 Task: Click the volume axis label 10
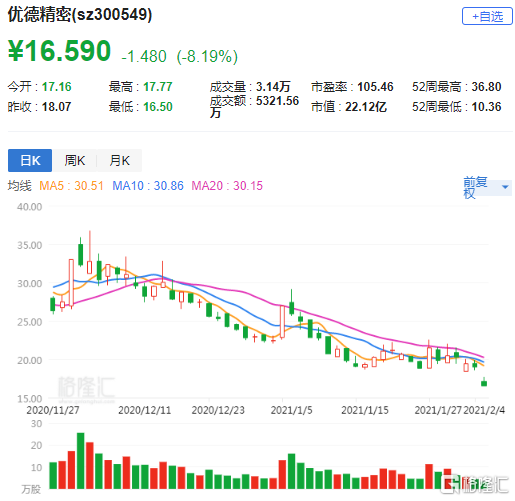coord(36,468)
